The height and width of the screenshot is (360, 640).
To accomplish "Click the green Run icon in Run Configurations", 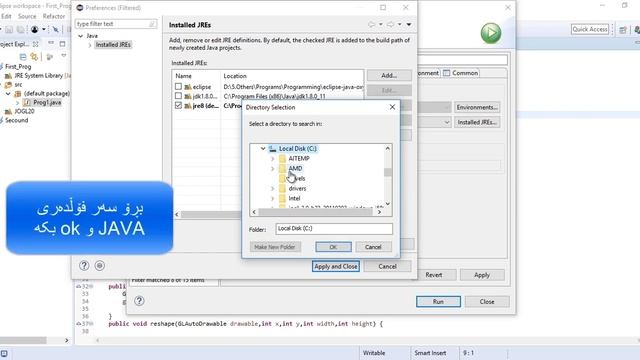I will [x=491, y=33].
